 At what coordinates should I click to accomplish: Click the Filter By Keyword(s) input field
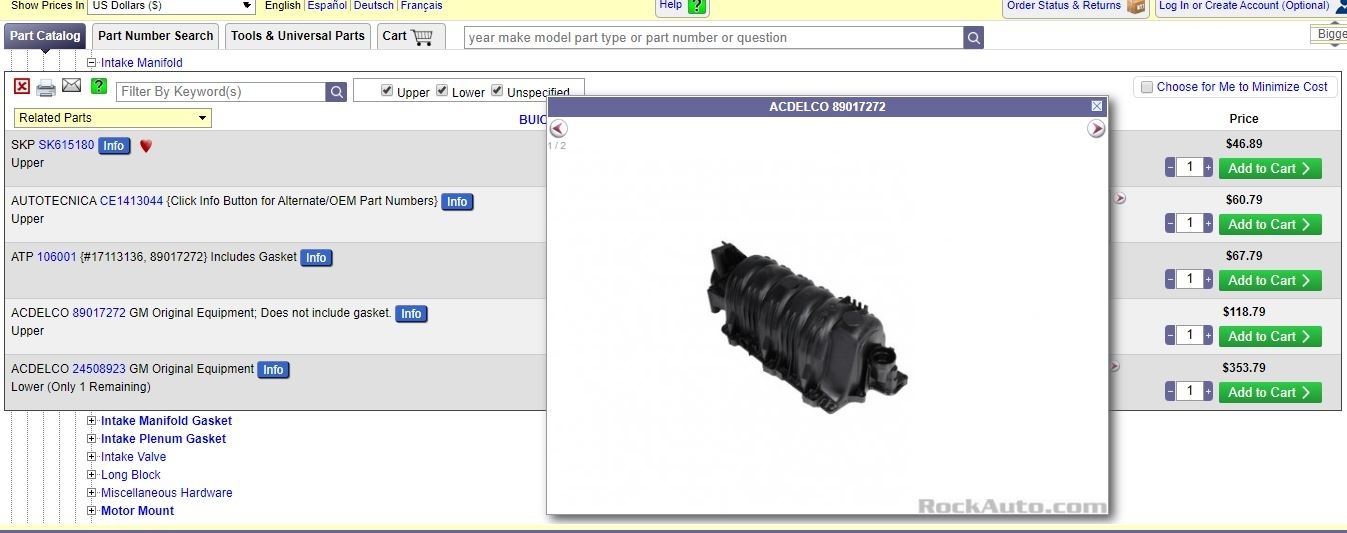pyautogui.click(x=222, y=92)
